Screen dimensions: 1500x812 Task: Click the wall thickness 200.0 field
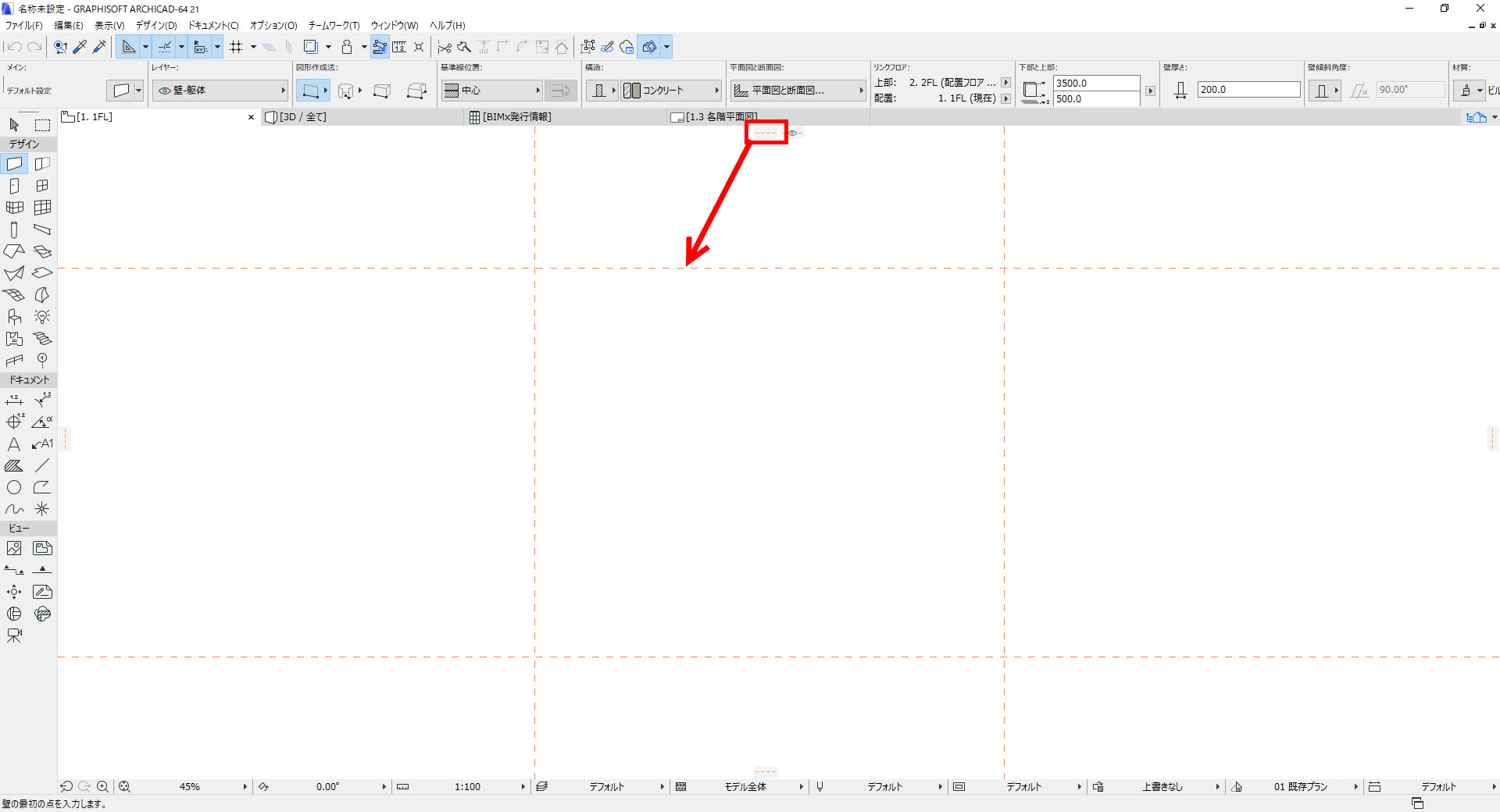click(1248, 90)
